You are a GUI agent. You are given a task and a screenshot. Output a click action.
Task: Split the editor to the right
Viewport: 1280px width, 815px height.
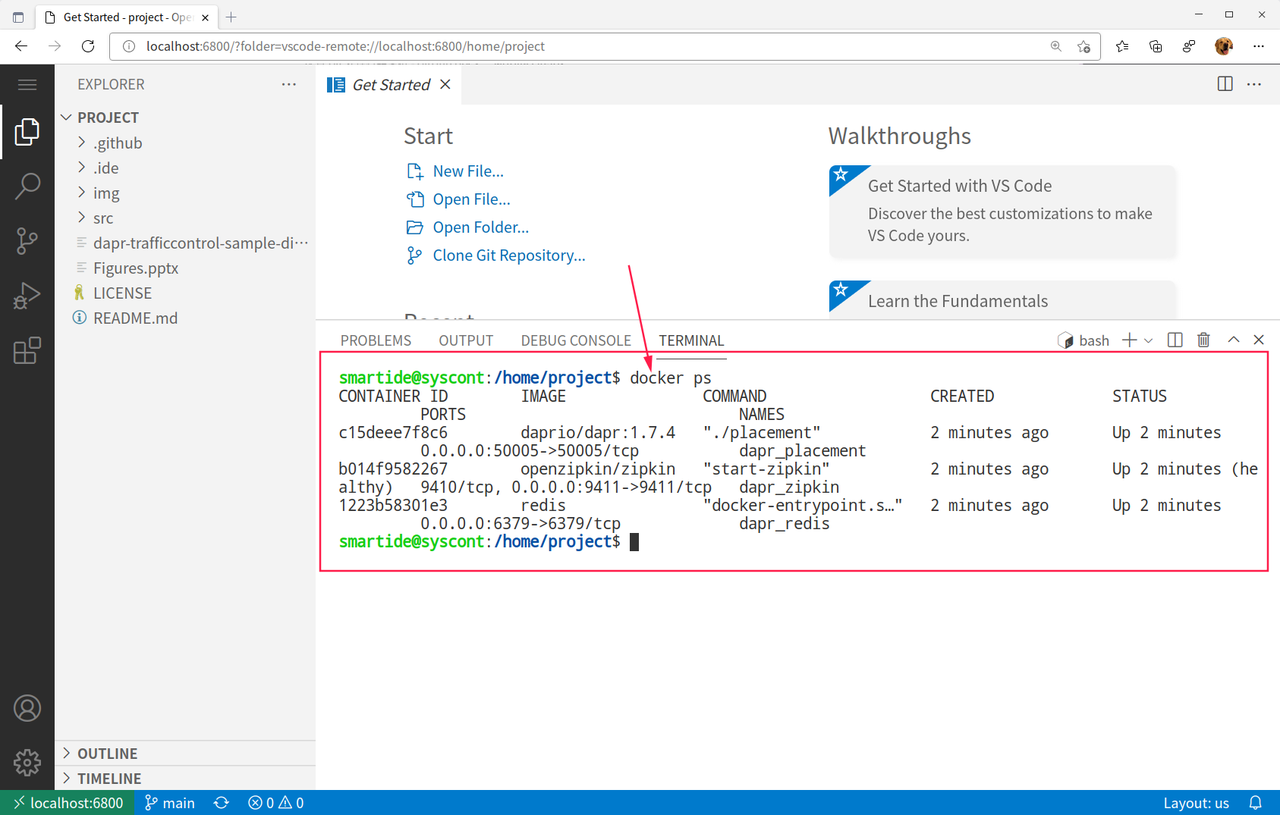tap(1225, 85)
